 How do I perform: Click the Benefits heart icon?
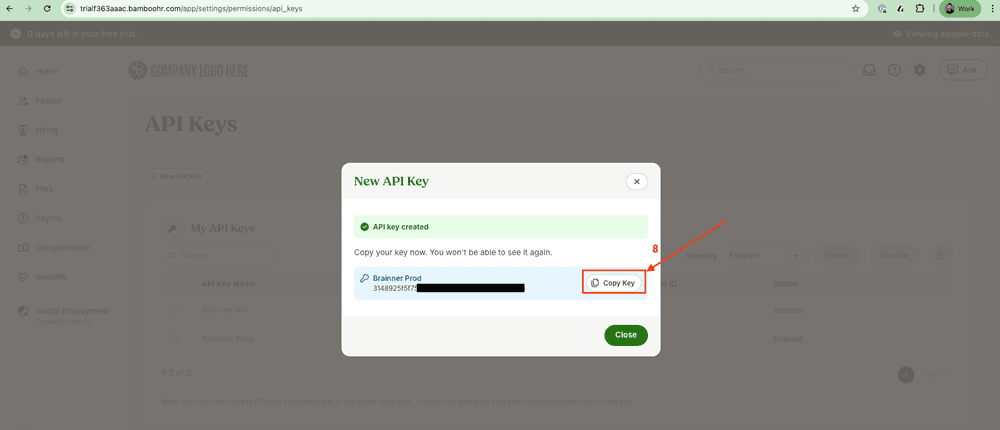click(23, 277)
